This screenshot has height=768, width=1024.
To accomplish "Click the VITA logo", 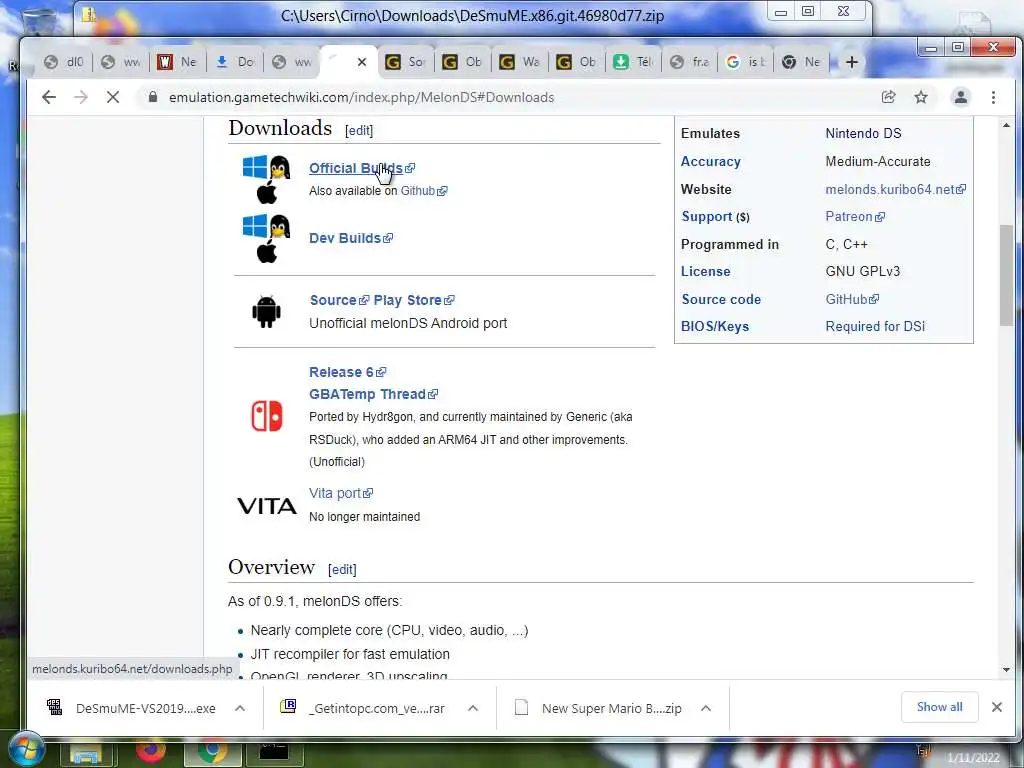I will point(266,506).
